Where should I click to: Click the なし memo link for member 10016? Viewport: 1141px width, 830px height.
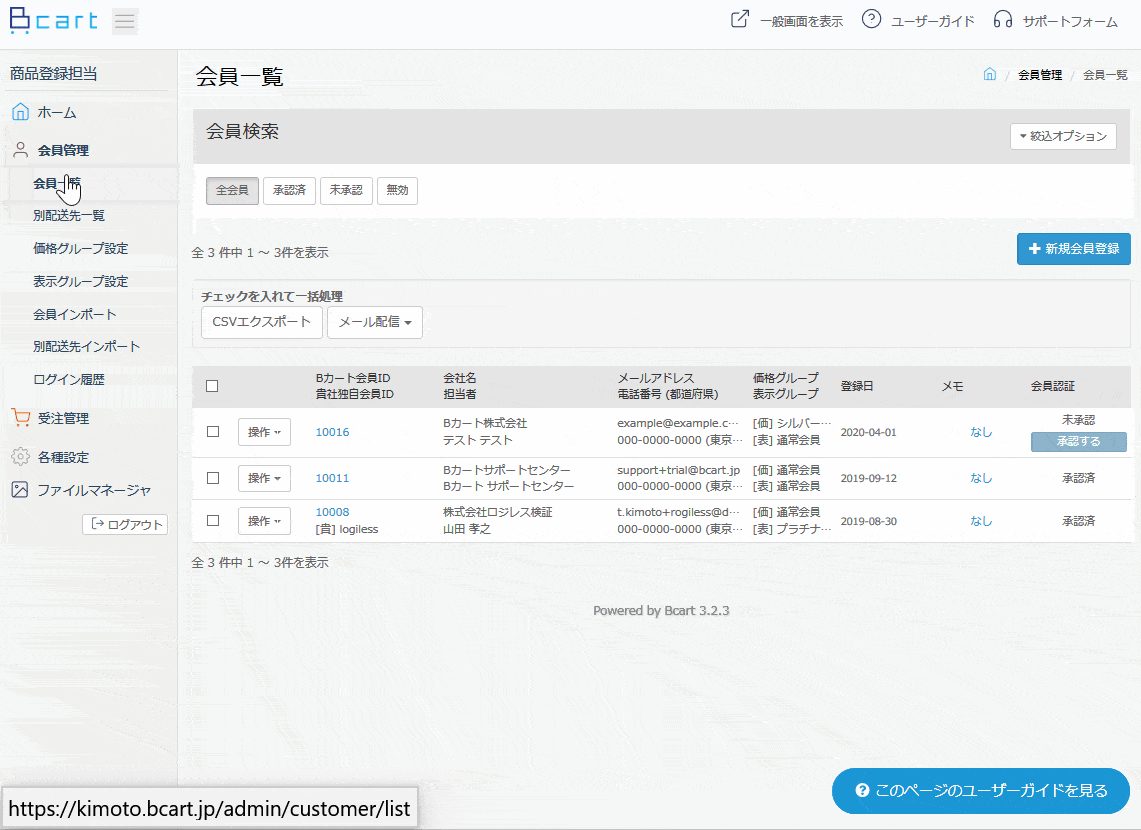click(x=981, y=432)
